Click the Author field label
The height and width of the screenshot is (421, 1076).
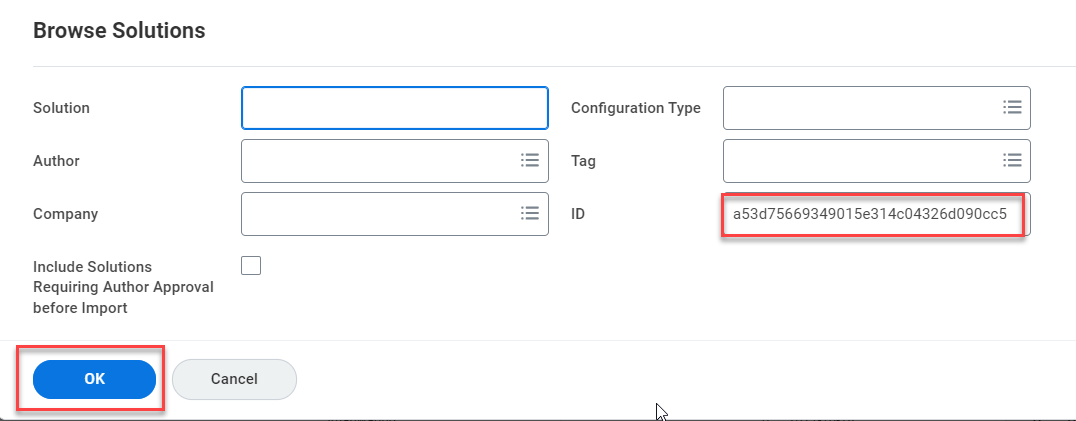pos(56,161)
